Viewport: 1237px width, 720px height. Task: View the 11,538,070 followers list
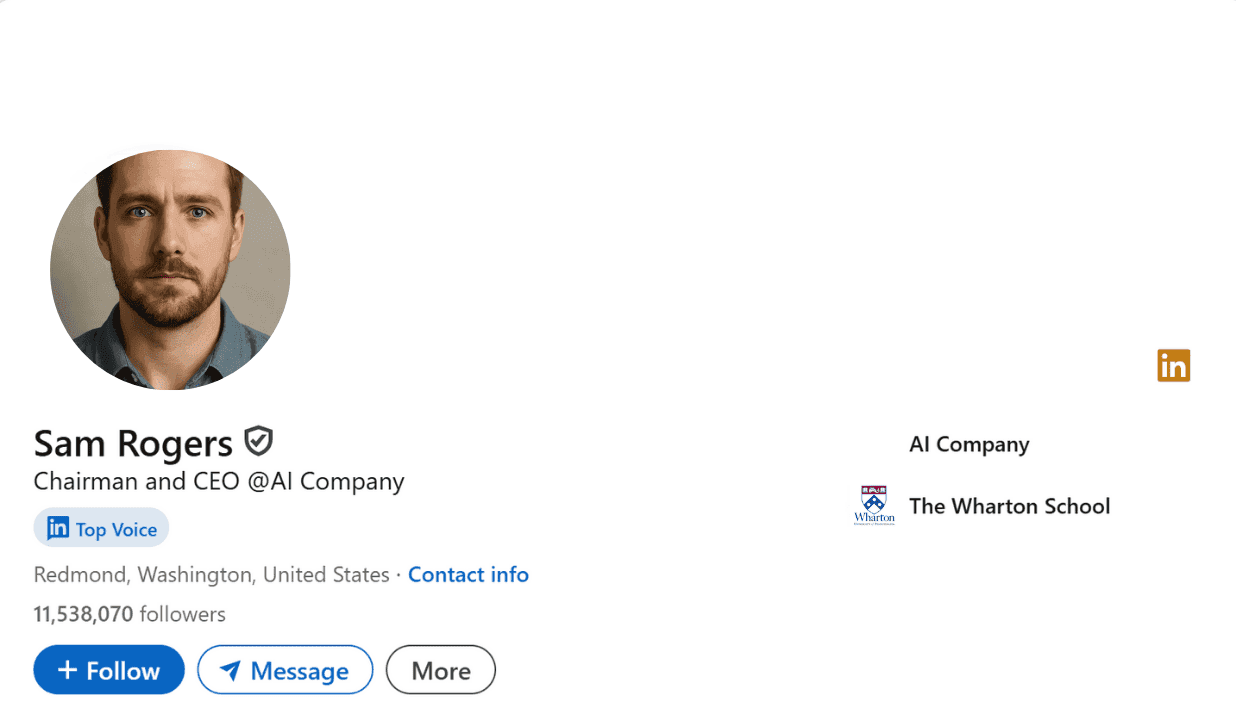(83, 613)
